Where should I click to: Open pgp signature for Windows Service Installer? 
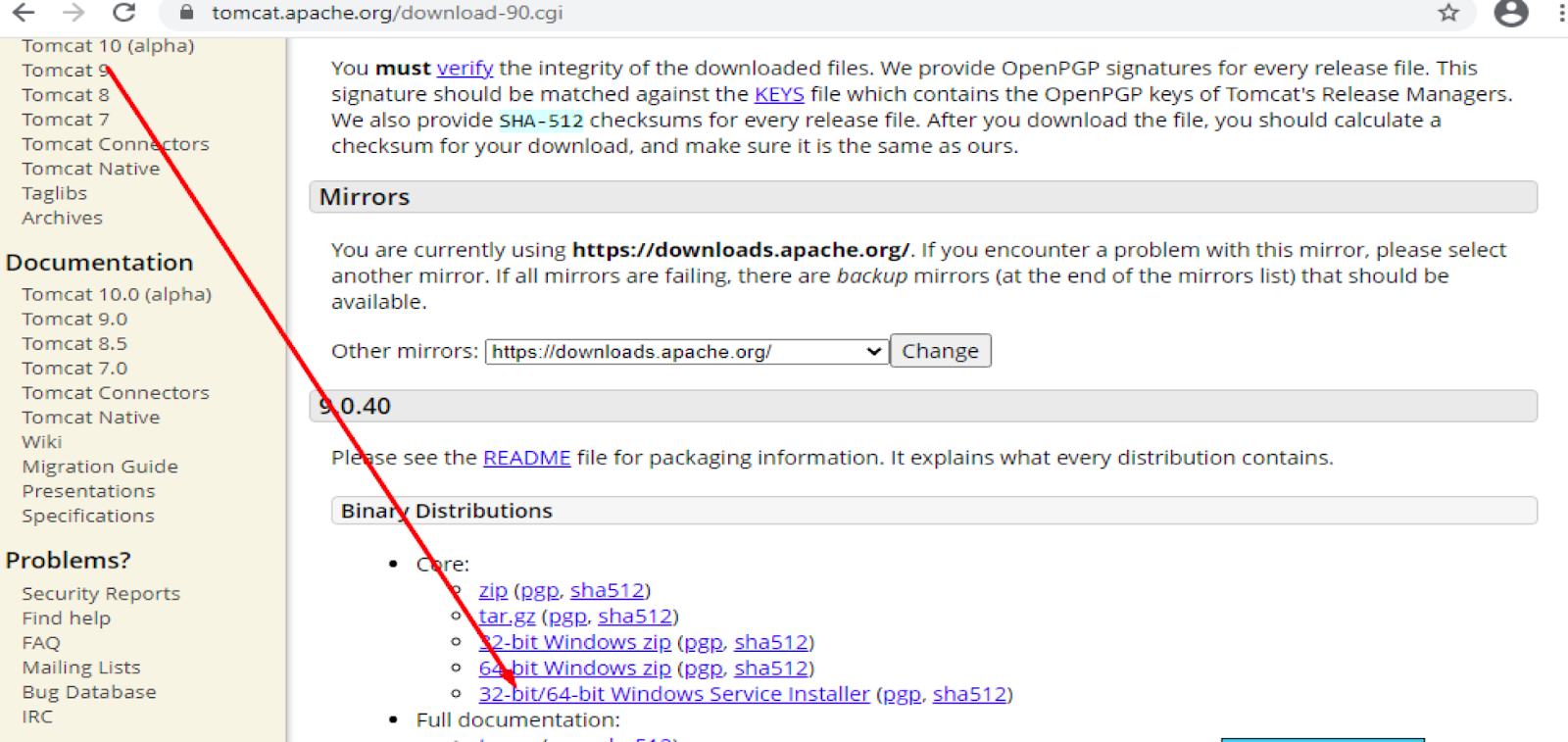click(902, 695)
